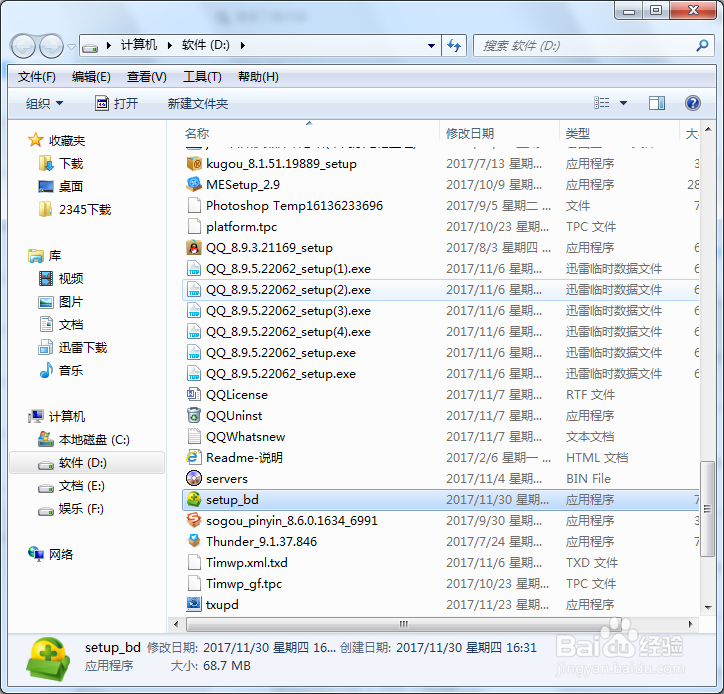Image resolution: width=724 pixels, height=694 pixels.
Task: Click the 打开 open button
Action: (117, 103)
